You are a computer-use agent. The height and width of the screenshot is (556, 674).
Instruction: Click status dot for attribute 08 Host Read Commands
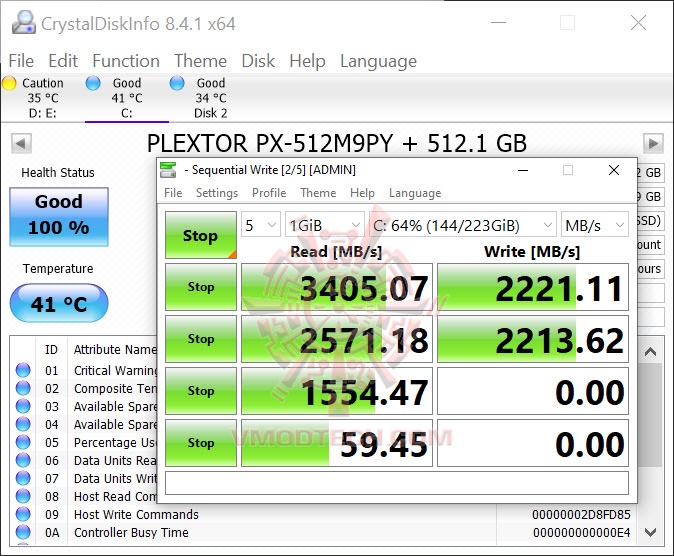(x=23, y=496)
